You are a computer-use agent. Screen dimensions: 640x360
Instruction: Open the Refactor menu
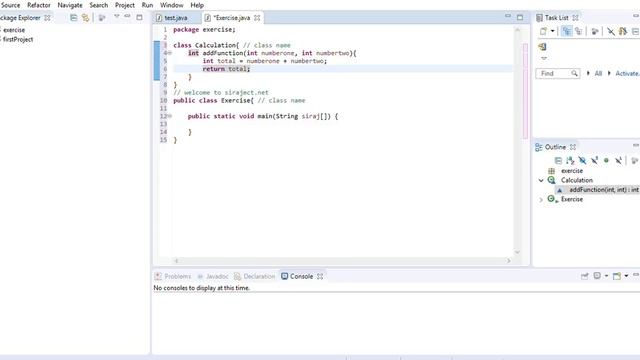pyautogui.click(x=39, y=5)
